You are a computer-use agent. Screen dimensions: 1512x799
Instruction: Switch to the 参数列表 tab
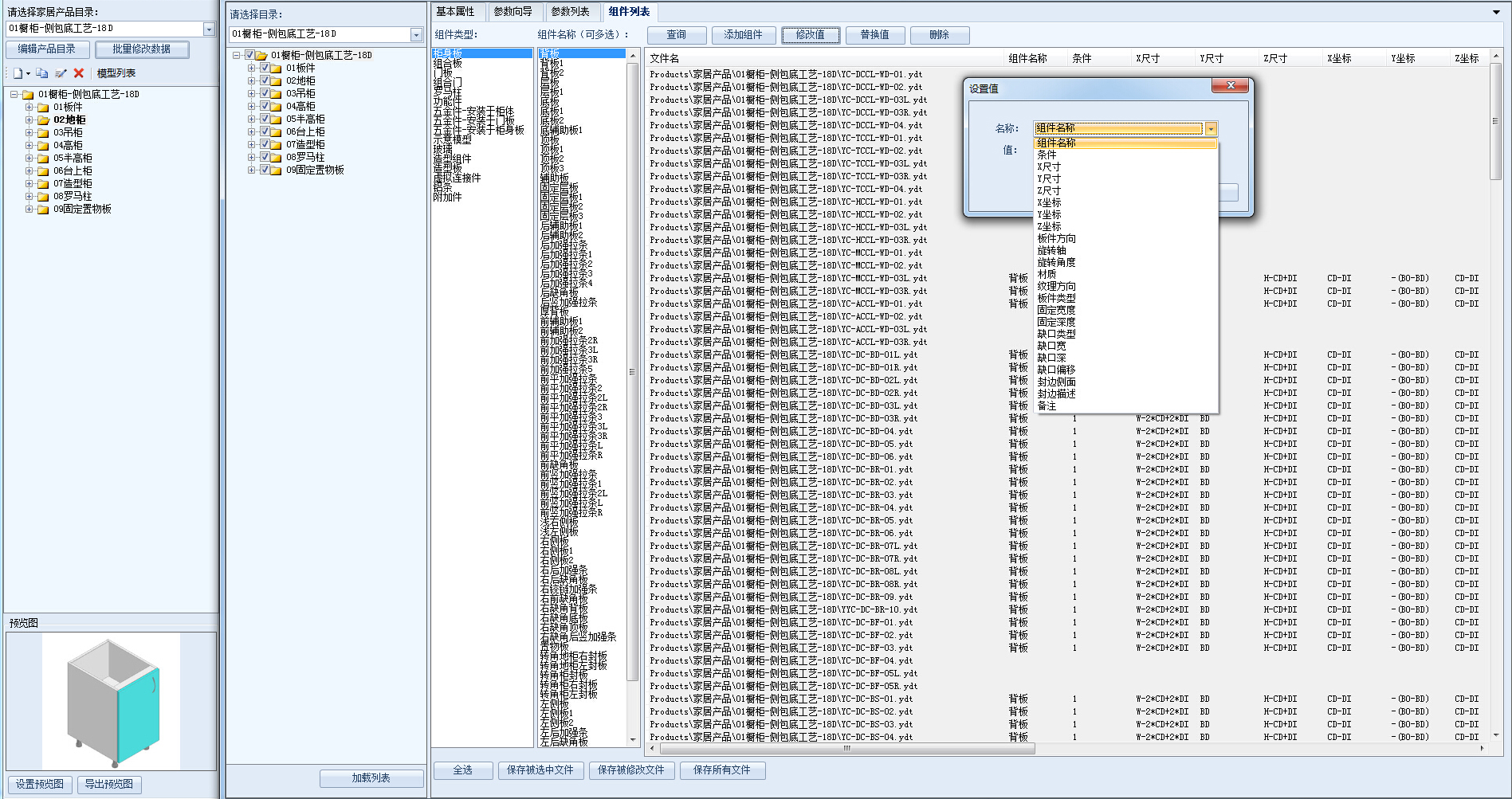[571, 12]
